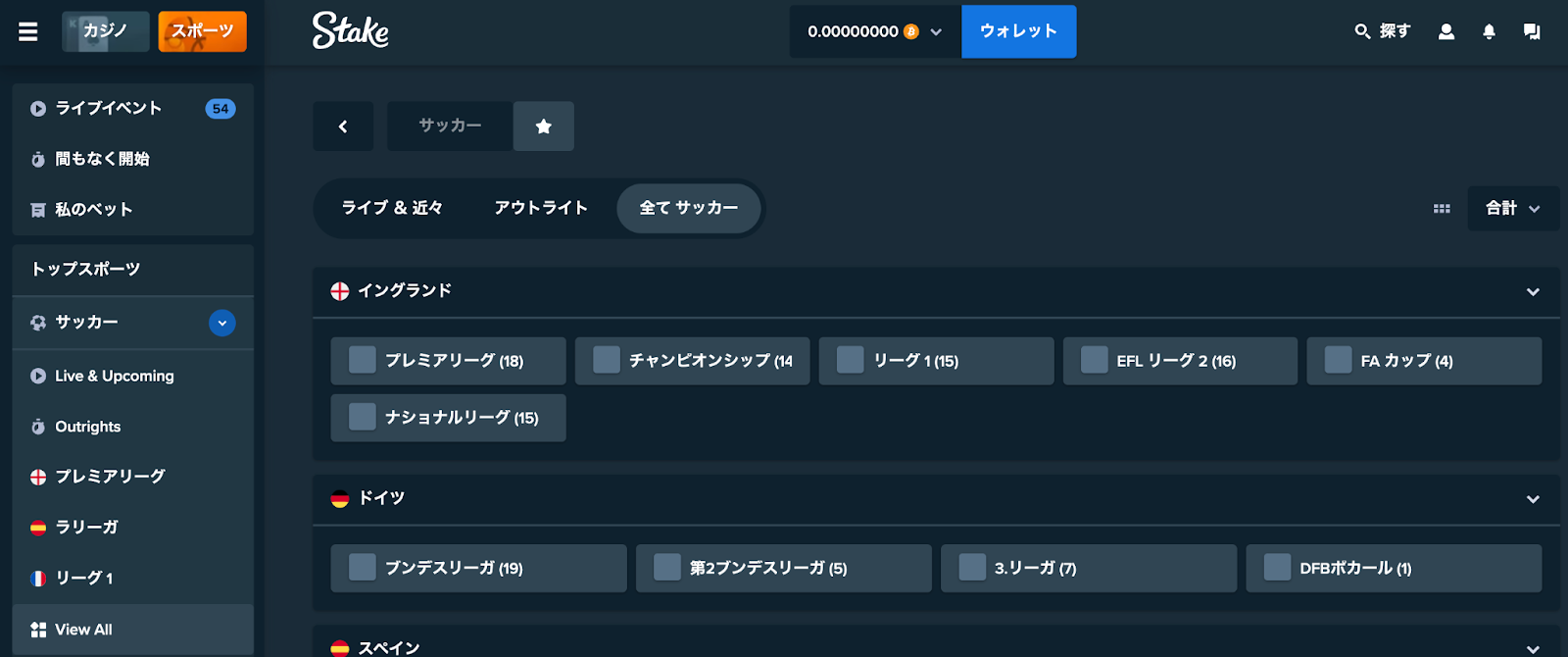
Task: Open the balance currency dropdown arrow
Action: click(x=936, y=32)
